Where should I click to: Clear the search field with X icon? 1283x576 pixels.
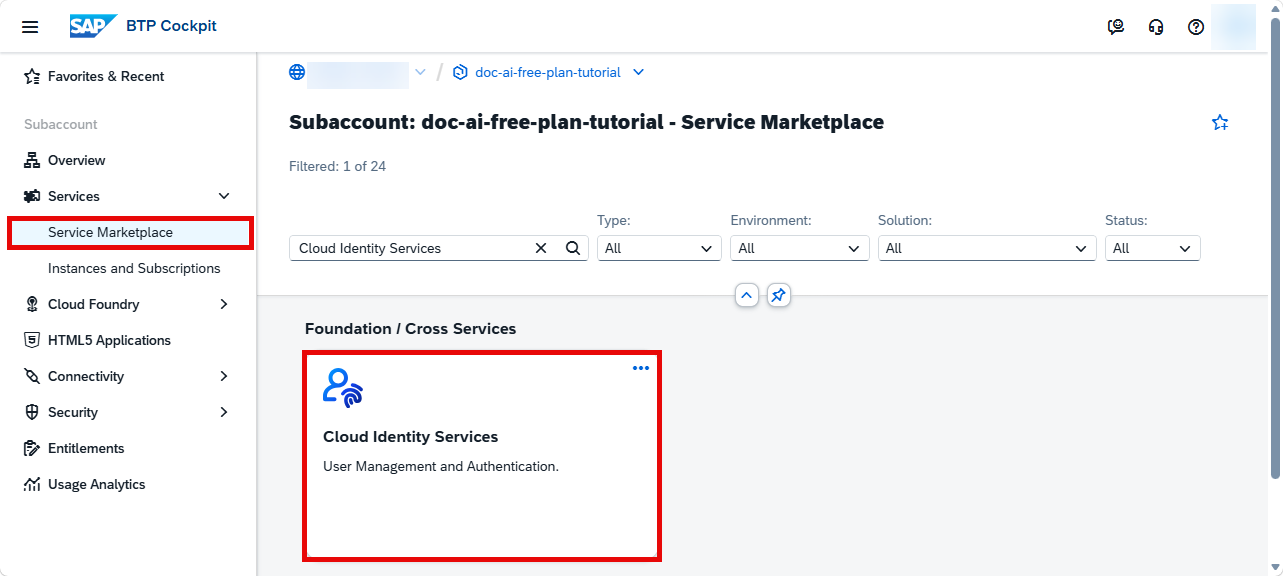[541, 248]
